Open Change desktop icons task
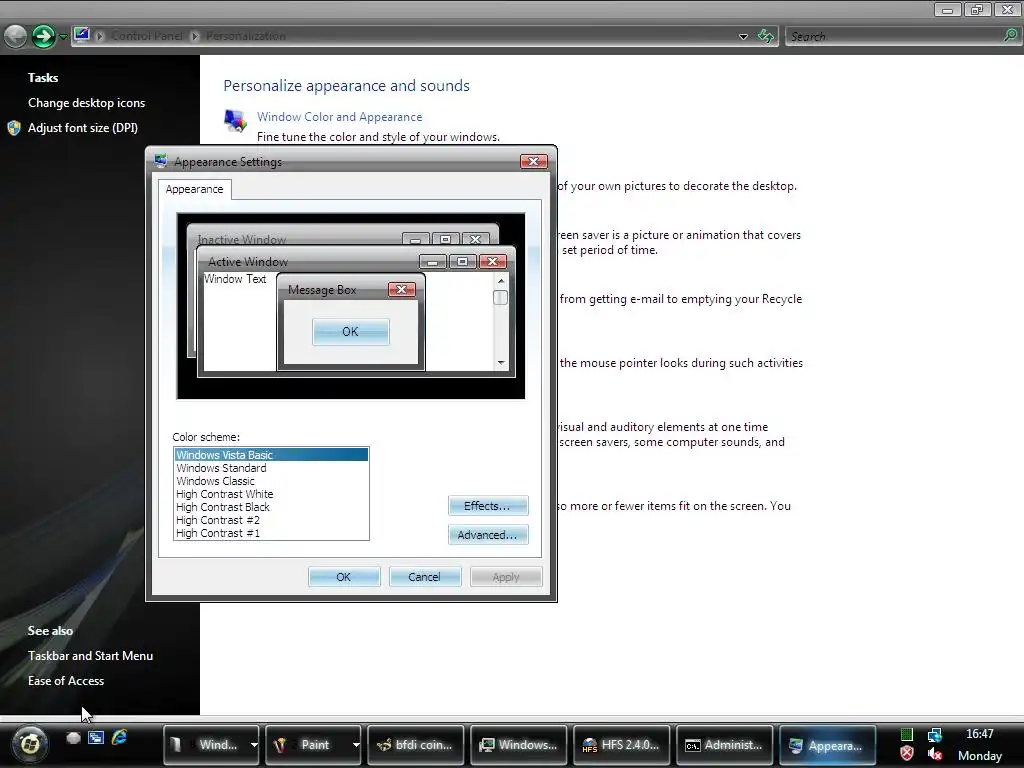Screen dimensions: 1024x768 (x=86, y=103)
